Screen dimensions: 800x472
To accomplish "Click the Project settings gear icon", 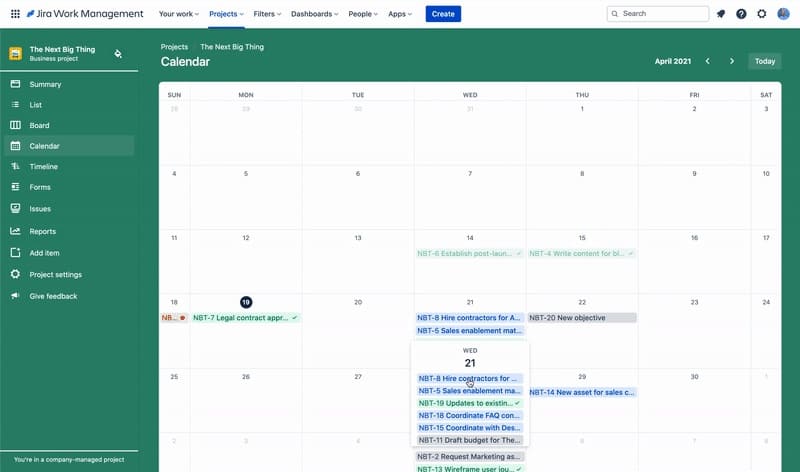I will coord(15,274).
